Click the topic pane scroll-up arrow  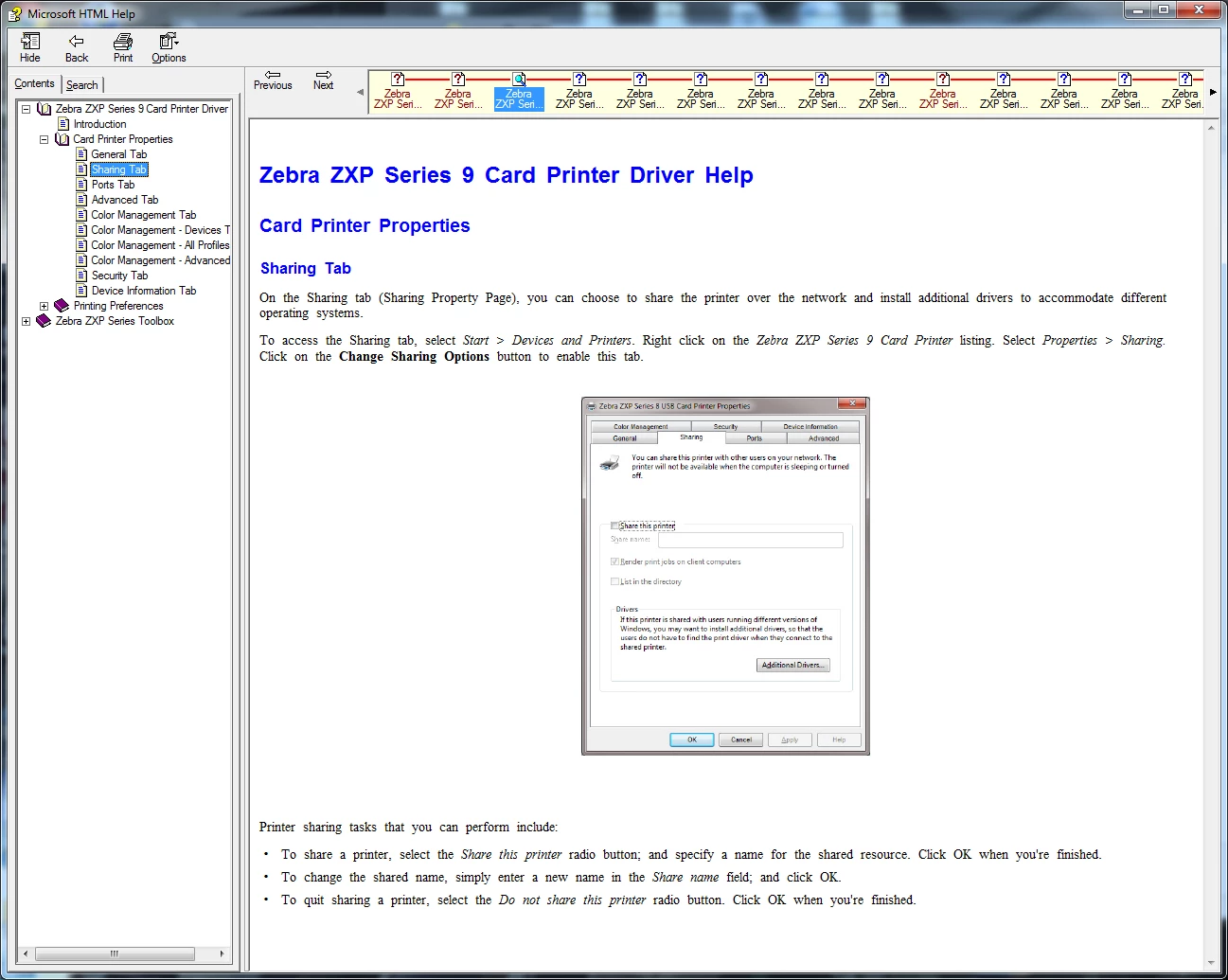pyautogui.click(x=1211, y=128)
